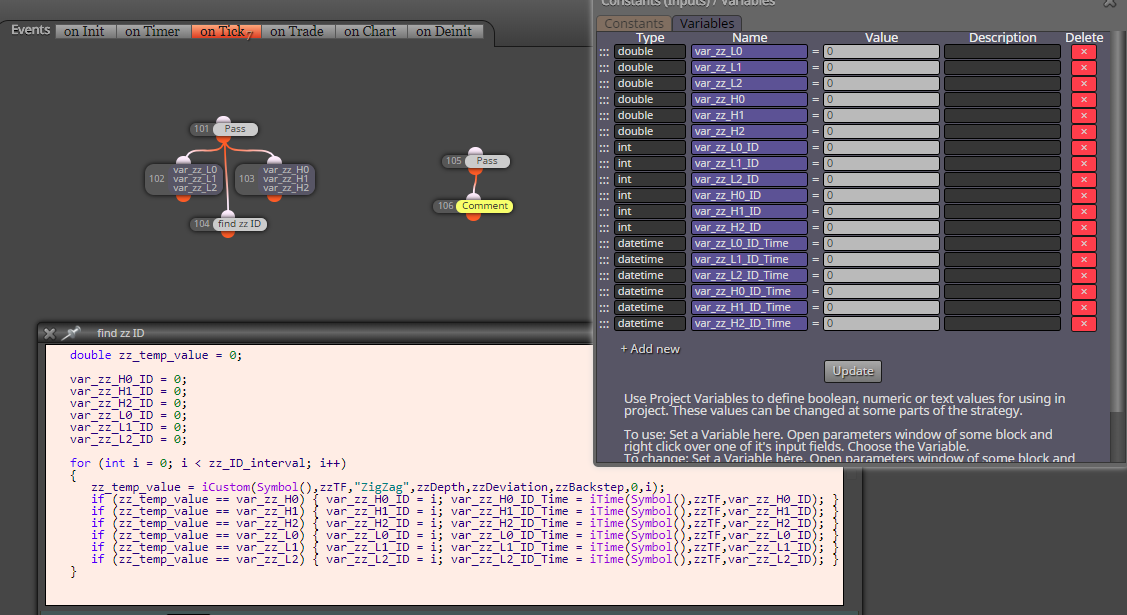The image size is (1127, 615).
Task: Edit the type field of var_zz_L0
Action: 650,52
